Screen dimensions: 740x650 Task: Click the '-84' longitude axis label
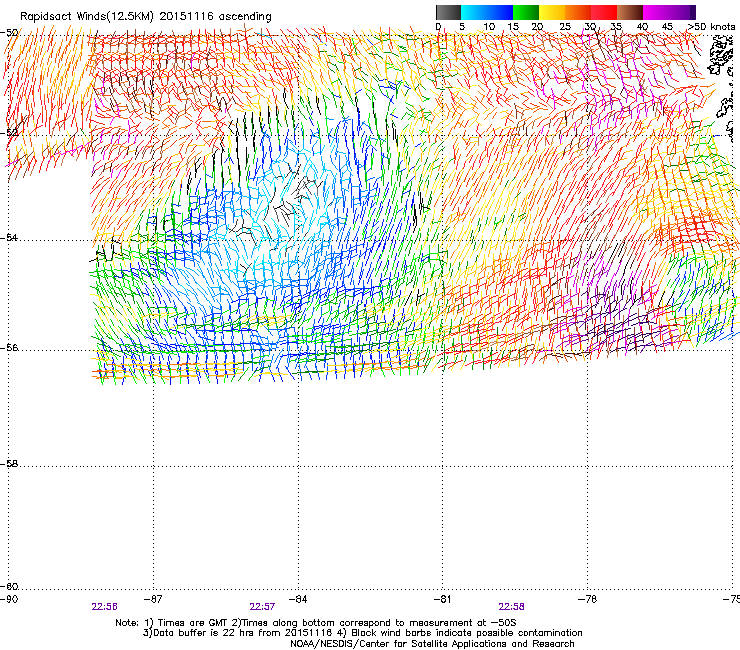tap(297, 599)
